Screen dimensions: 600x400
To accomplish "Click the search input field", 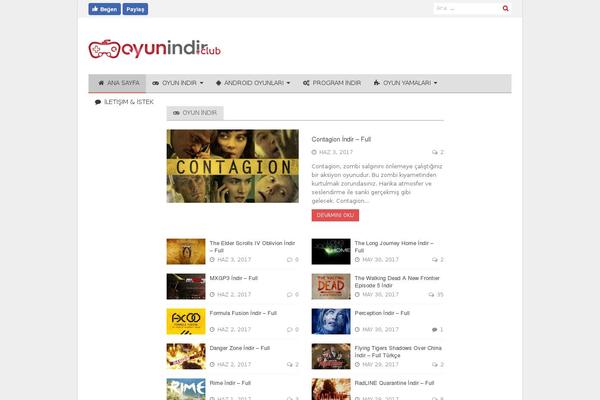I will point(467,8).
